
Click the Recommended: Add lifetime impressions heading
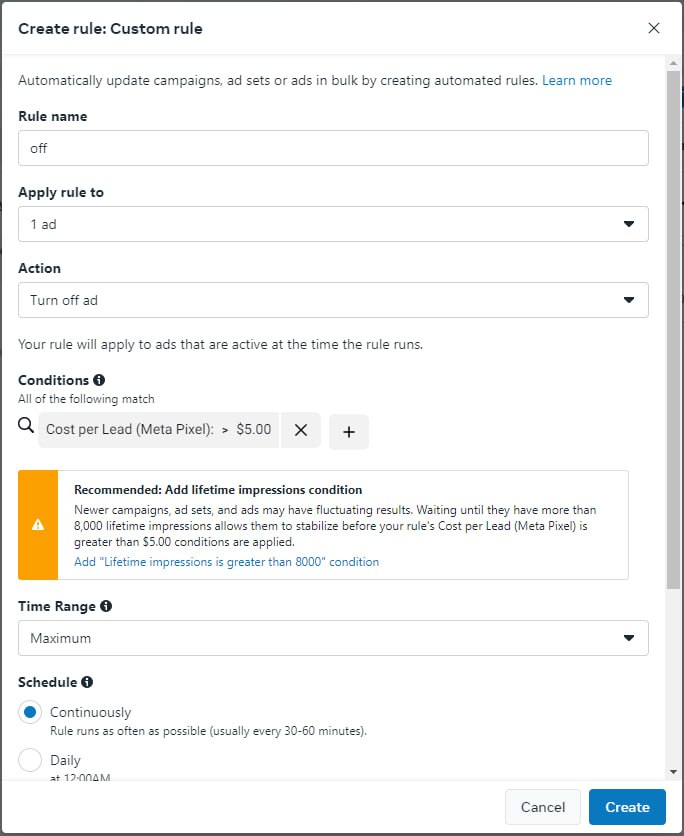218,490
